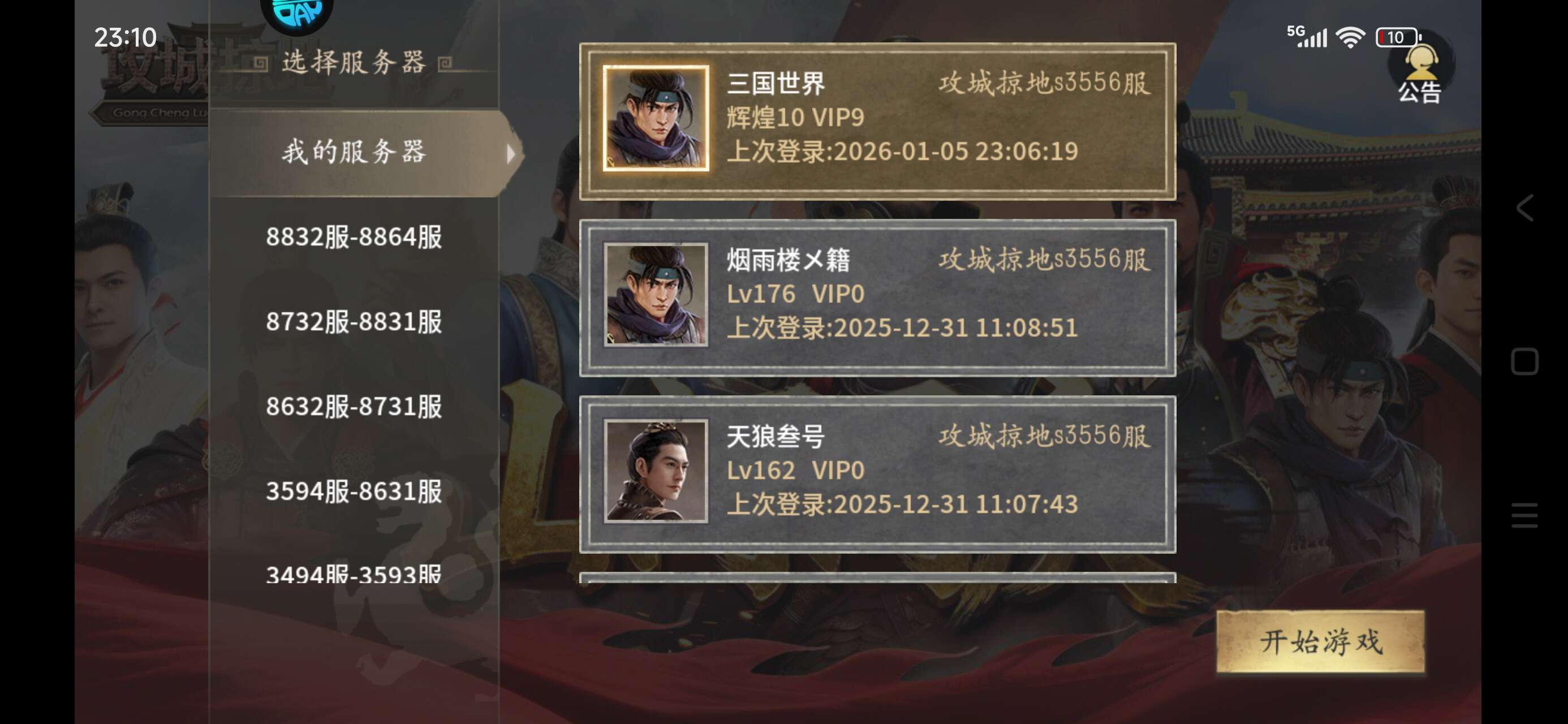The width and height of the screenshot is (1568, 724).
Task: Click the blue DAY floating logo icon
Action: (296, 14)
